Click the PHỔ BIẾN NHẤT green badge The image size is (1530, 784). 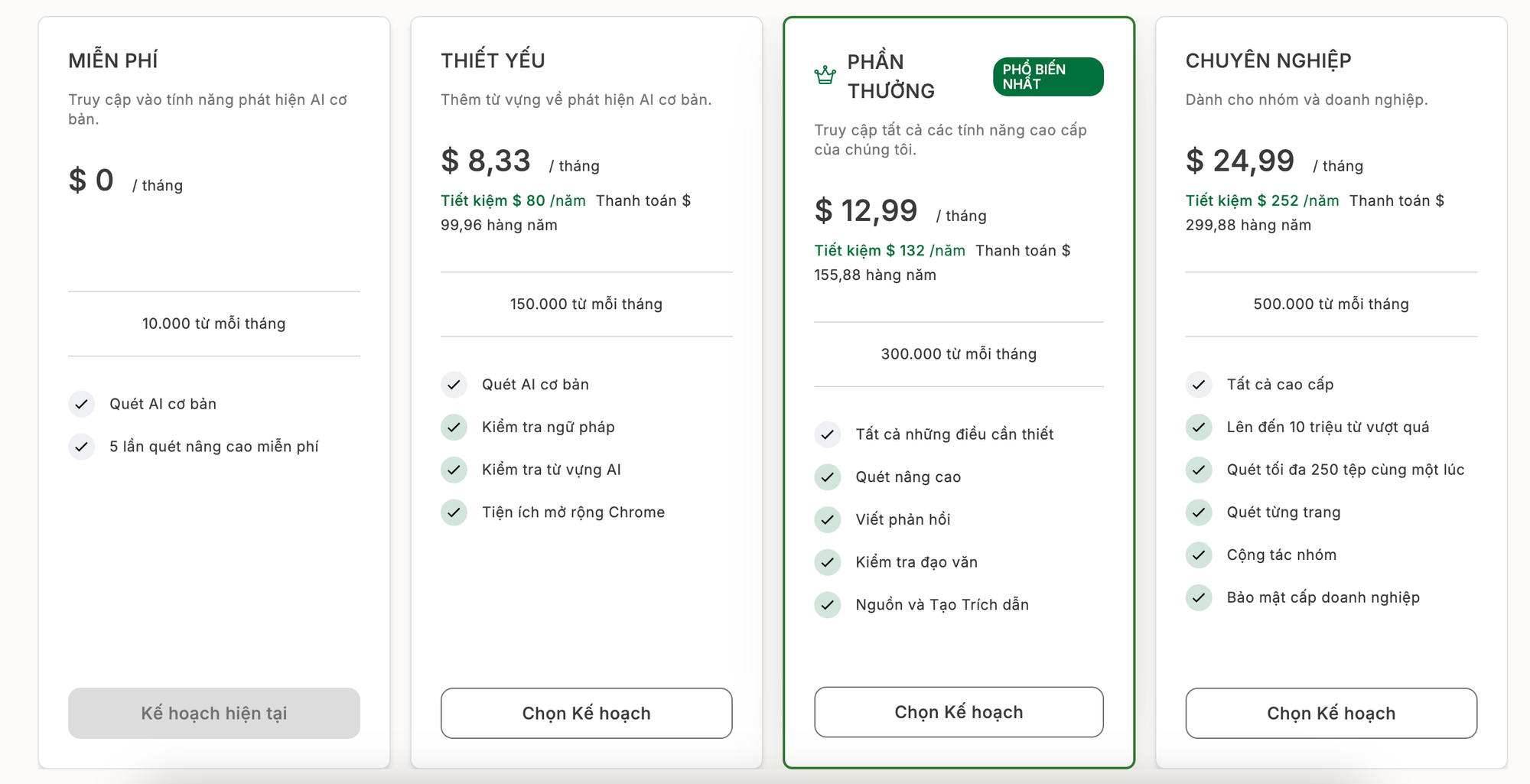tap(1047, 76)
